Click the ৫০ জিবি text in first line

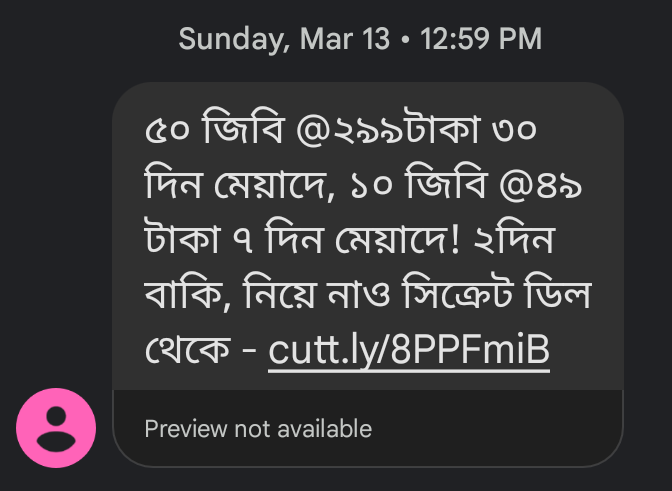(214, 128)
